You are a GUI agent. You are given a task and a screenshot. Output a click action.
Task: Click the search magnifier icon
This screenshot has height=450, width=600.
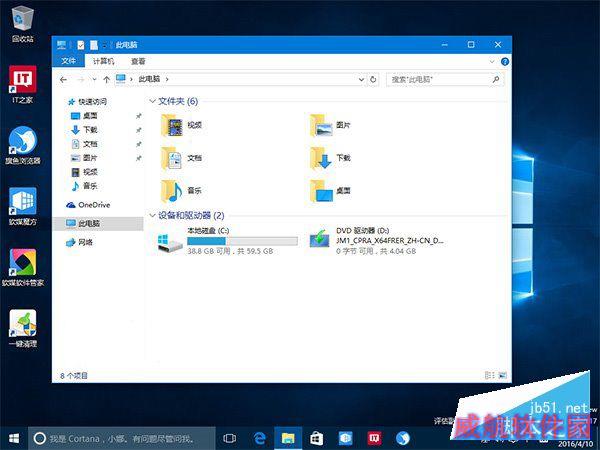click(496, 79)
